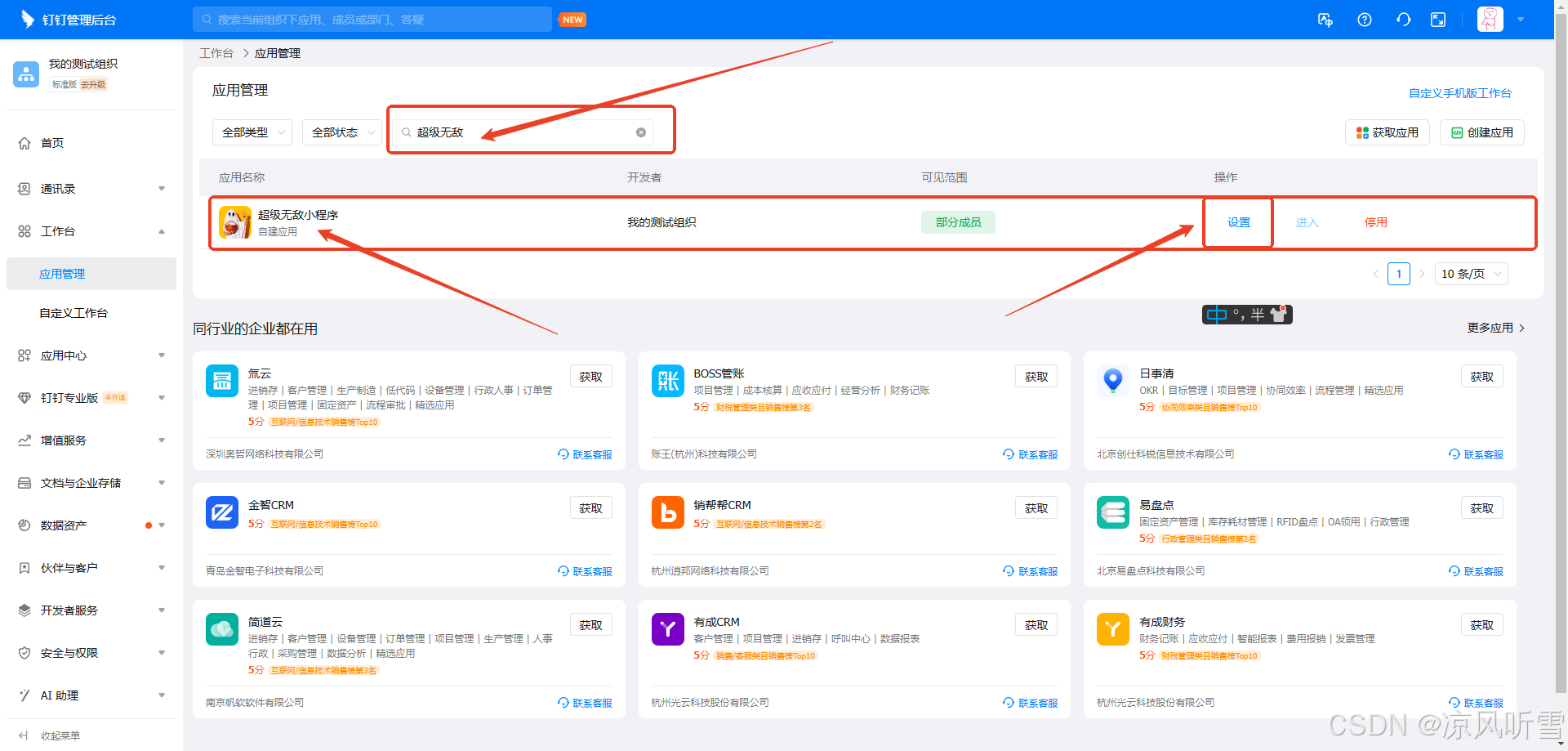
Task: Click the 日事清 app icon
Action: (x=1113, y=381)
